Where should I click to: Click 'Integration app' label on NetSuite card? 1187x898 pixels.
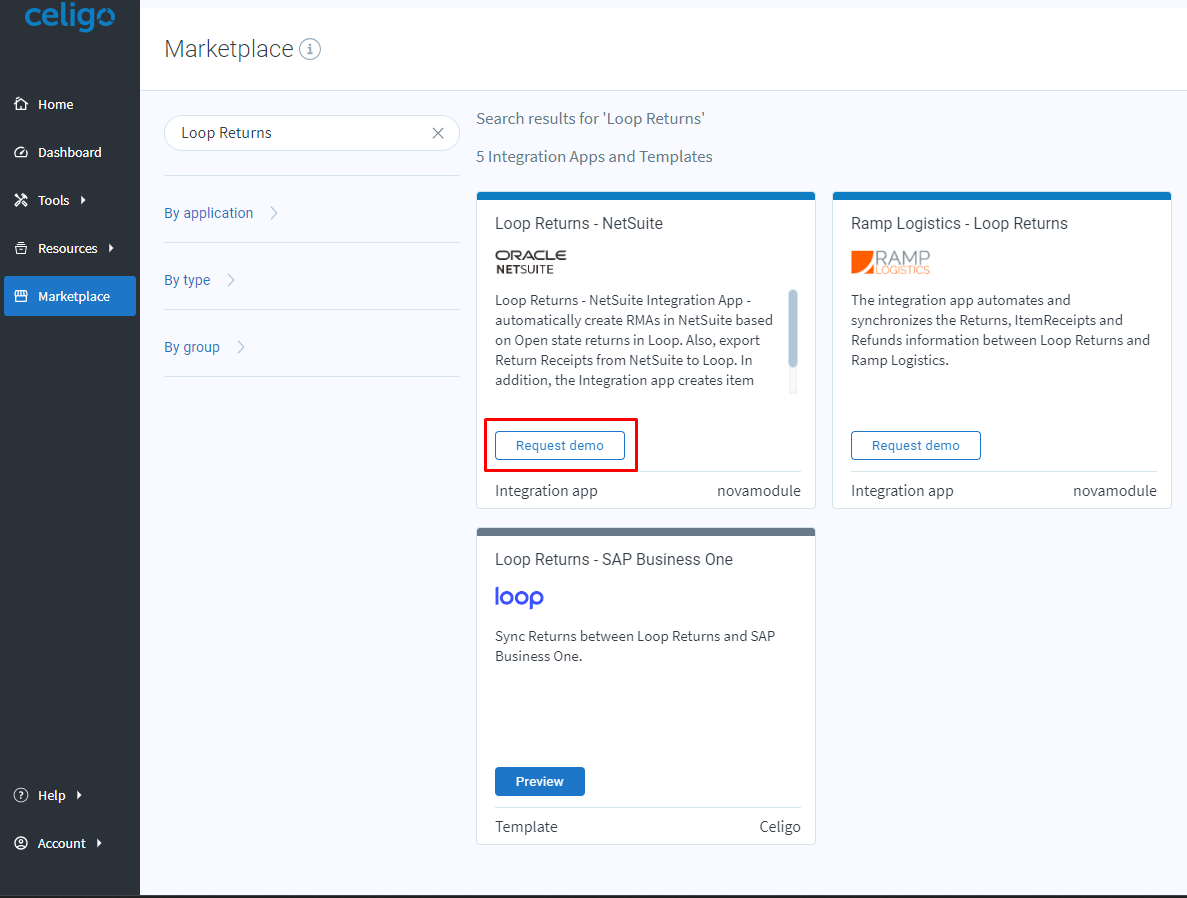546,491
